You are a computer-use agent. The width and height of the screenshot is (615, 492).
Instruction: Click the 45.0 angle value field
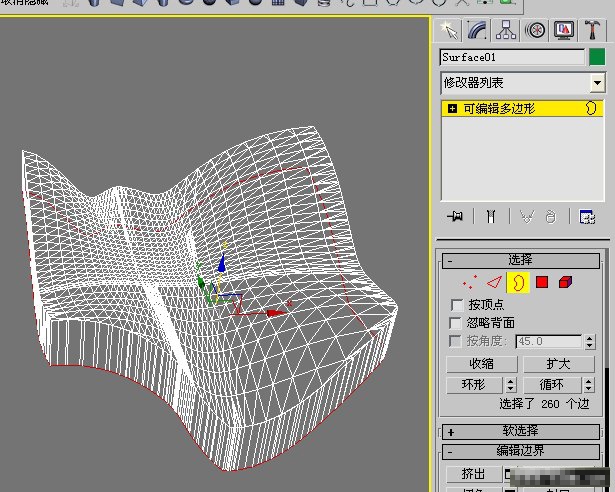[x=548, y=341]
